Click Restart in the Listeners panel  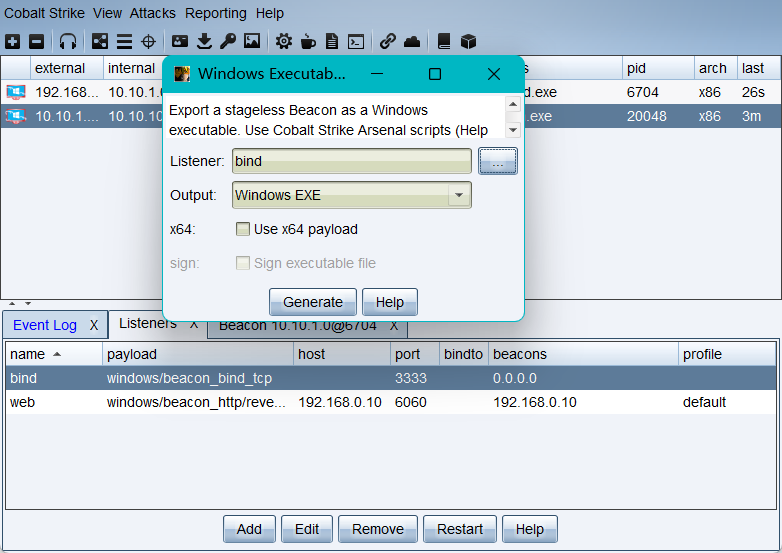tap(460, 529)
